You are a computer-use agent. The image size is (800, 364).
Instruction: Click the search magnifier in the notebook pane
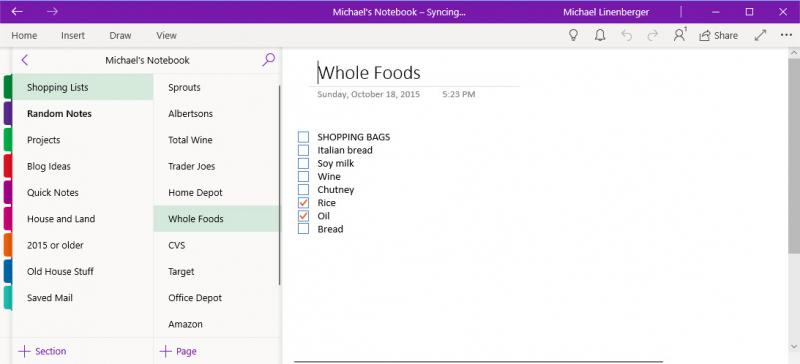[268, 60]
